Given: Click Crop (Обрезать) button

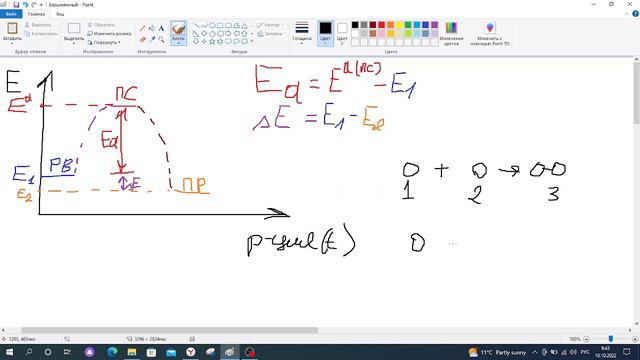Looking at the screenshot, I should [x=101, y=25].
